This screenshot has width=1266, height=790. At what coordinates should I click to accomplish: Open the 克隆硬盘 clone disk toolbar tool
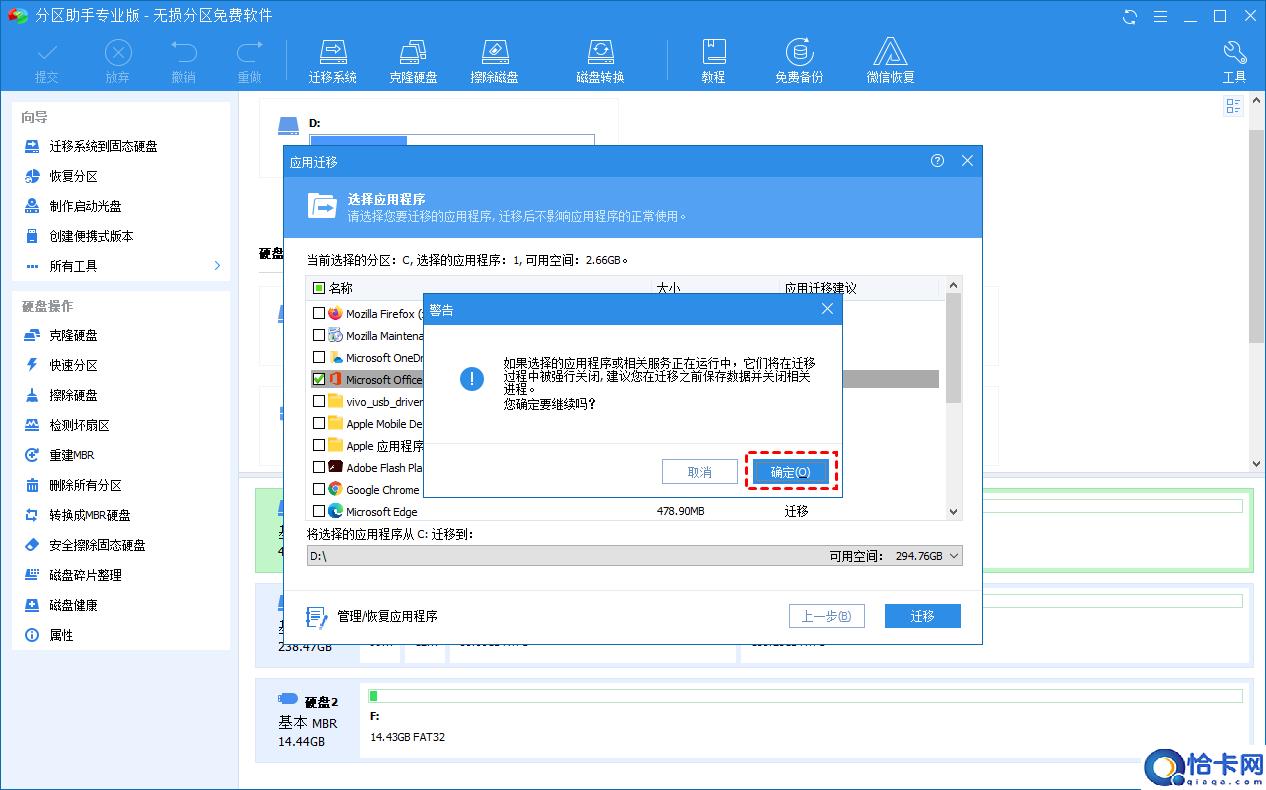pyautogui.click(x=413, y=61)
